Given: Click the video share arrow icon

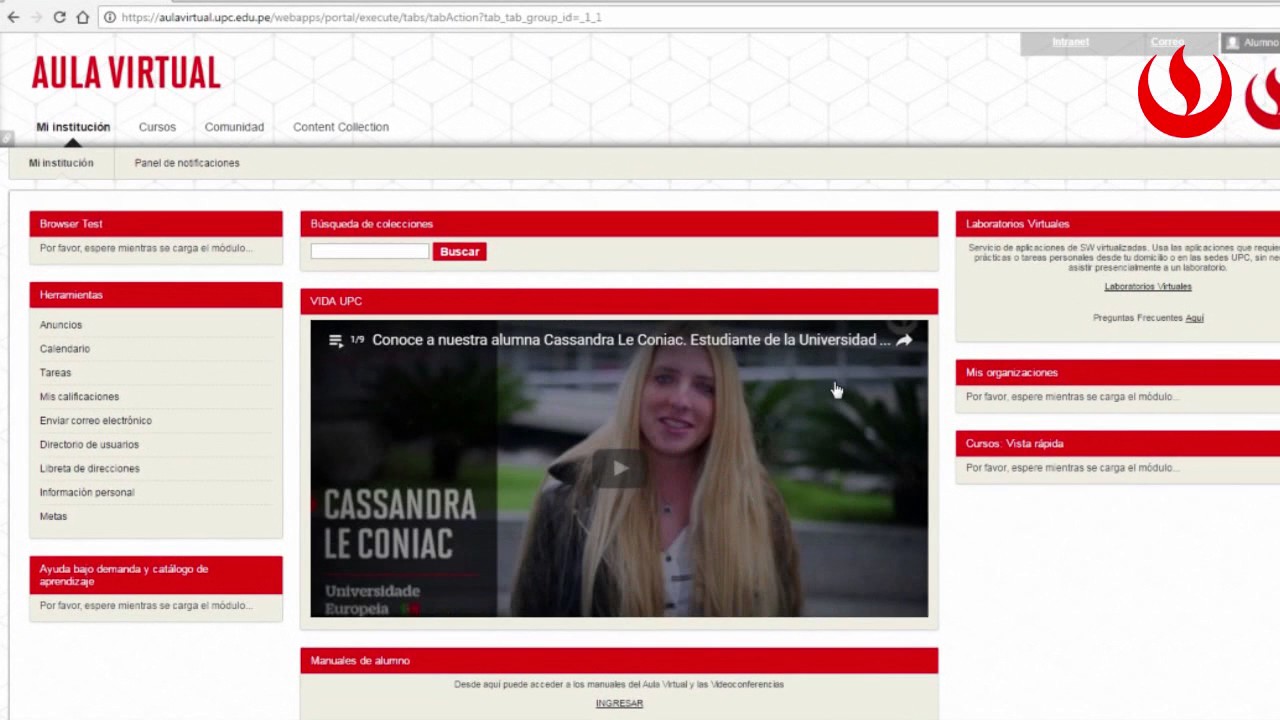Looking at the screenshot, I should (x=904, y=340).
